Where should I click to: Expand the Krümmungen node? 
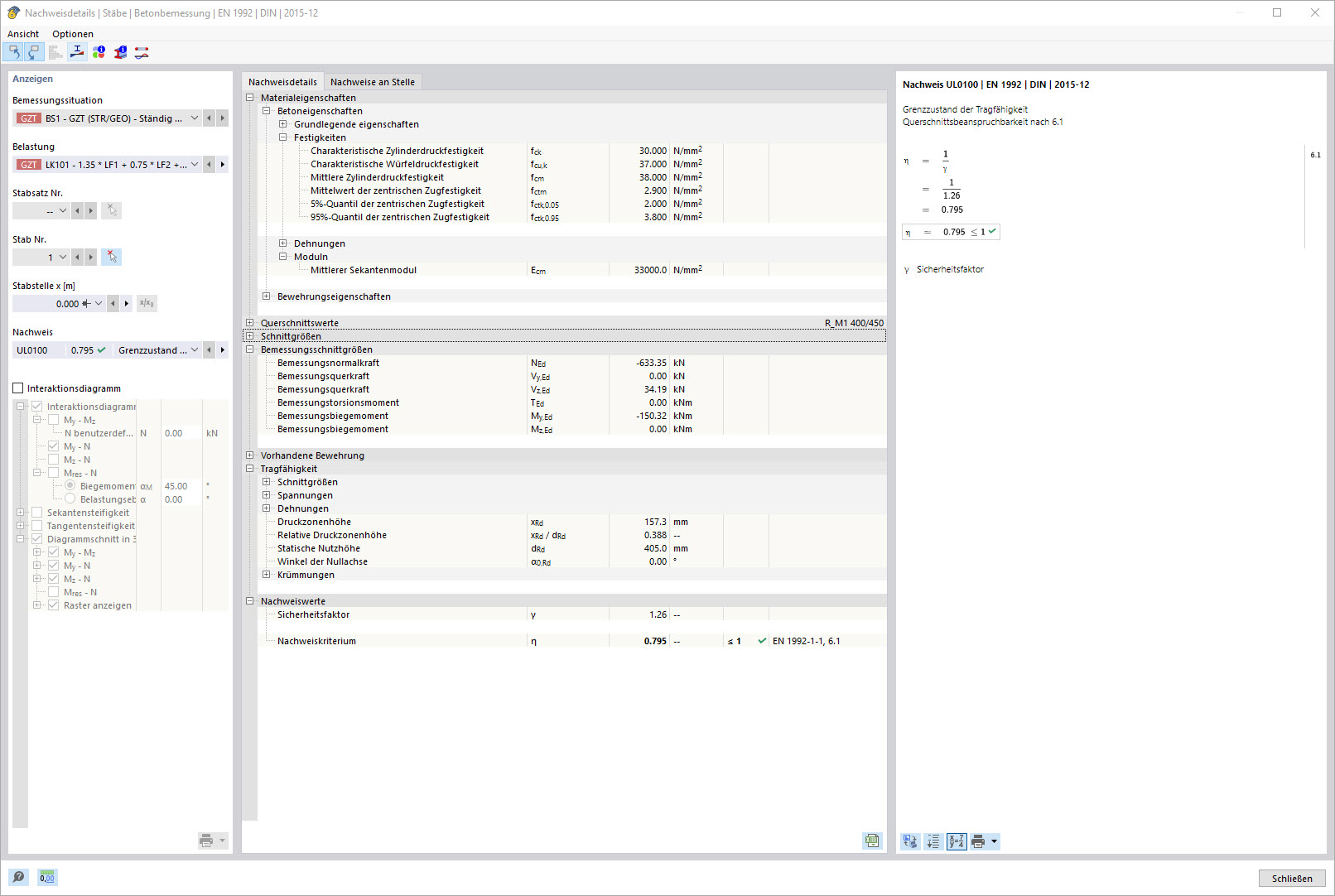266,575
